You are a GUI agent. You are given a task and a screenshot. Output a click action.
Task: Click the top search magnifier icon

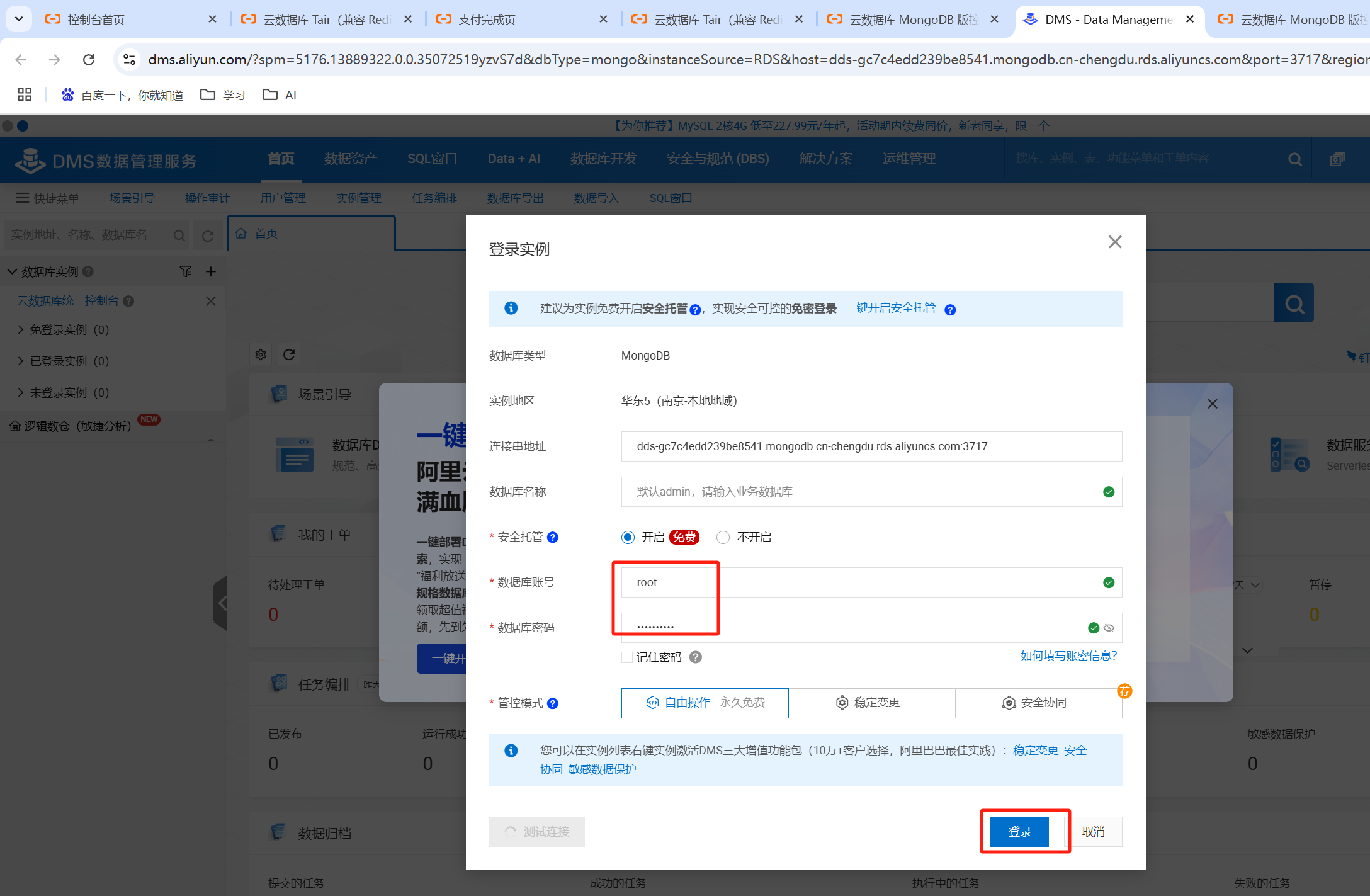1294,160
